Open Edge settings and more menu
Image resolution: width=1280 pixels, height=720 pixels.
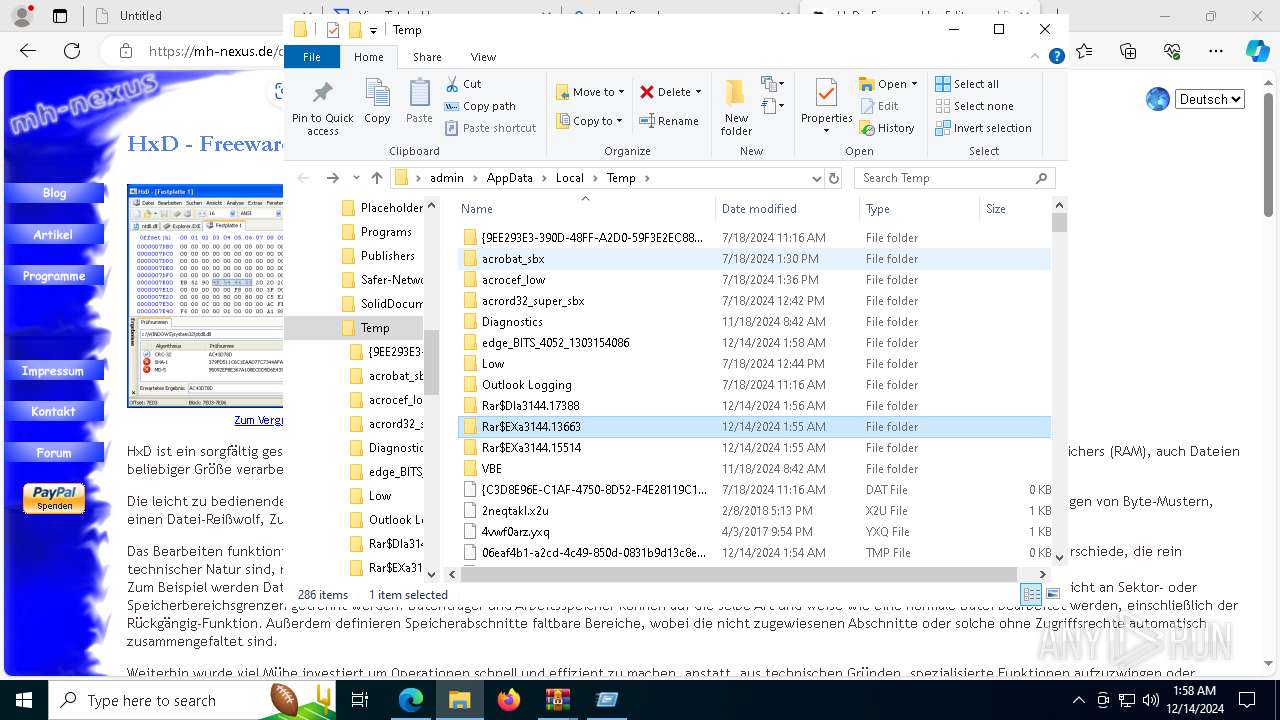coord(1216,51)
